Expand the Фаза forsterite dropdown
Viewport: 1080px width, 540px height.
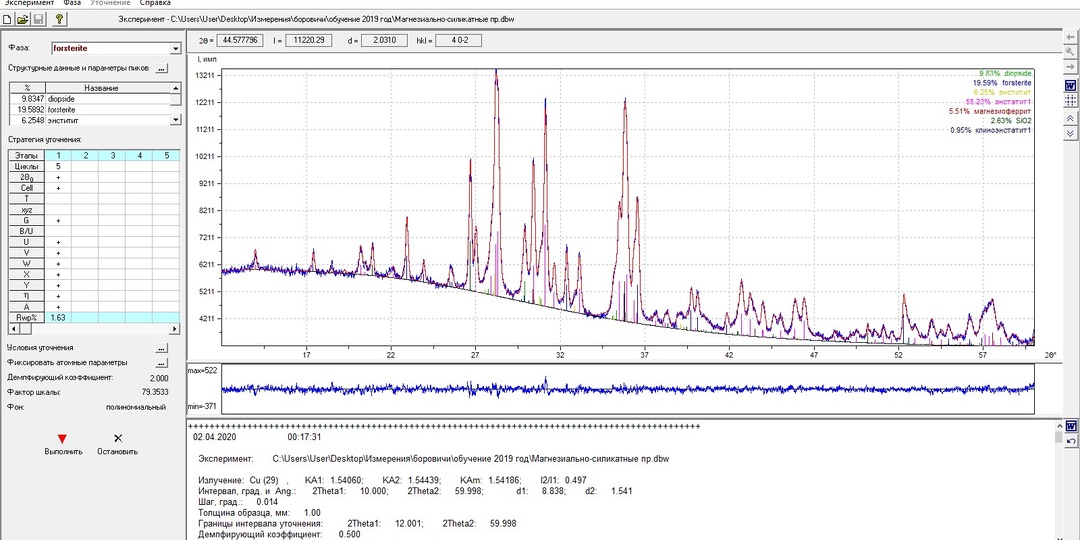(x=176, y=49)
